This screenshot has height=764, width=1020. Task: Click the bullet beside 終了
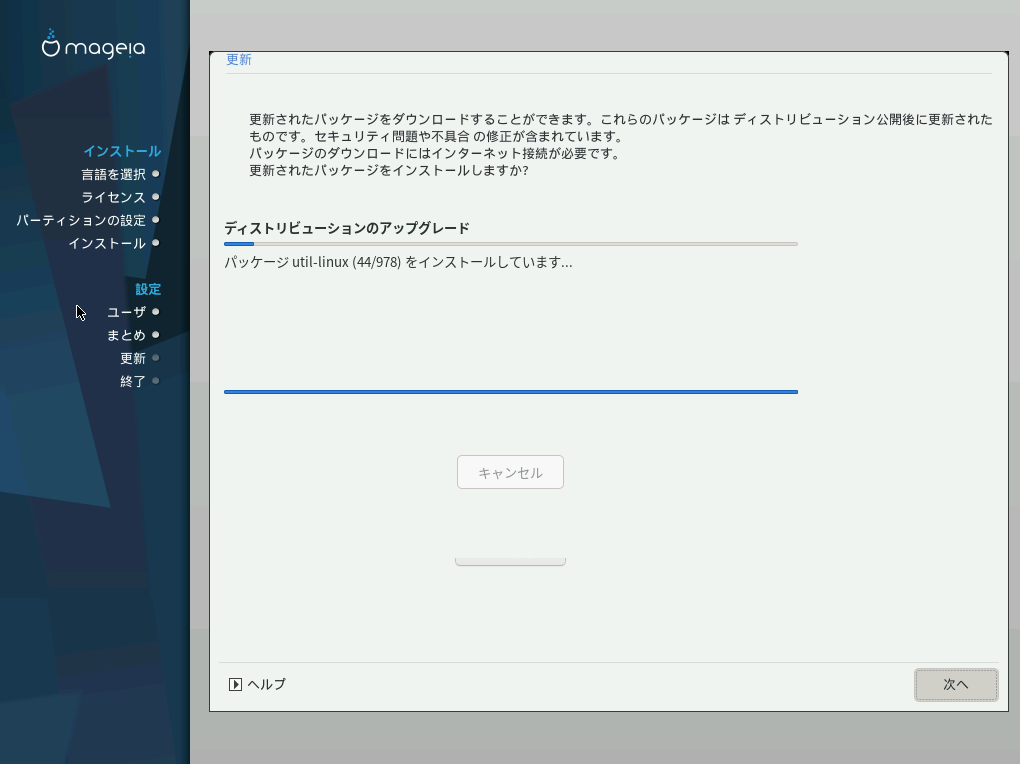[156, 381]
